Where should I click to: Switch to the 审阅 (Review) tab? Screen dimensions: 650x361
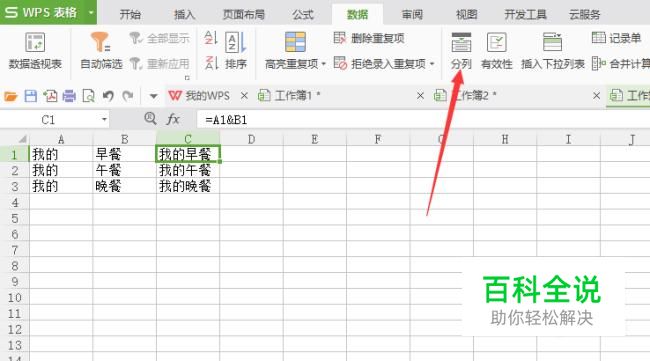tap(412, 15)
